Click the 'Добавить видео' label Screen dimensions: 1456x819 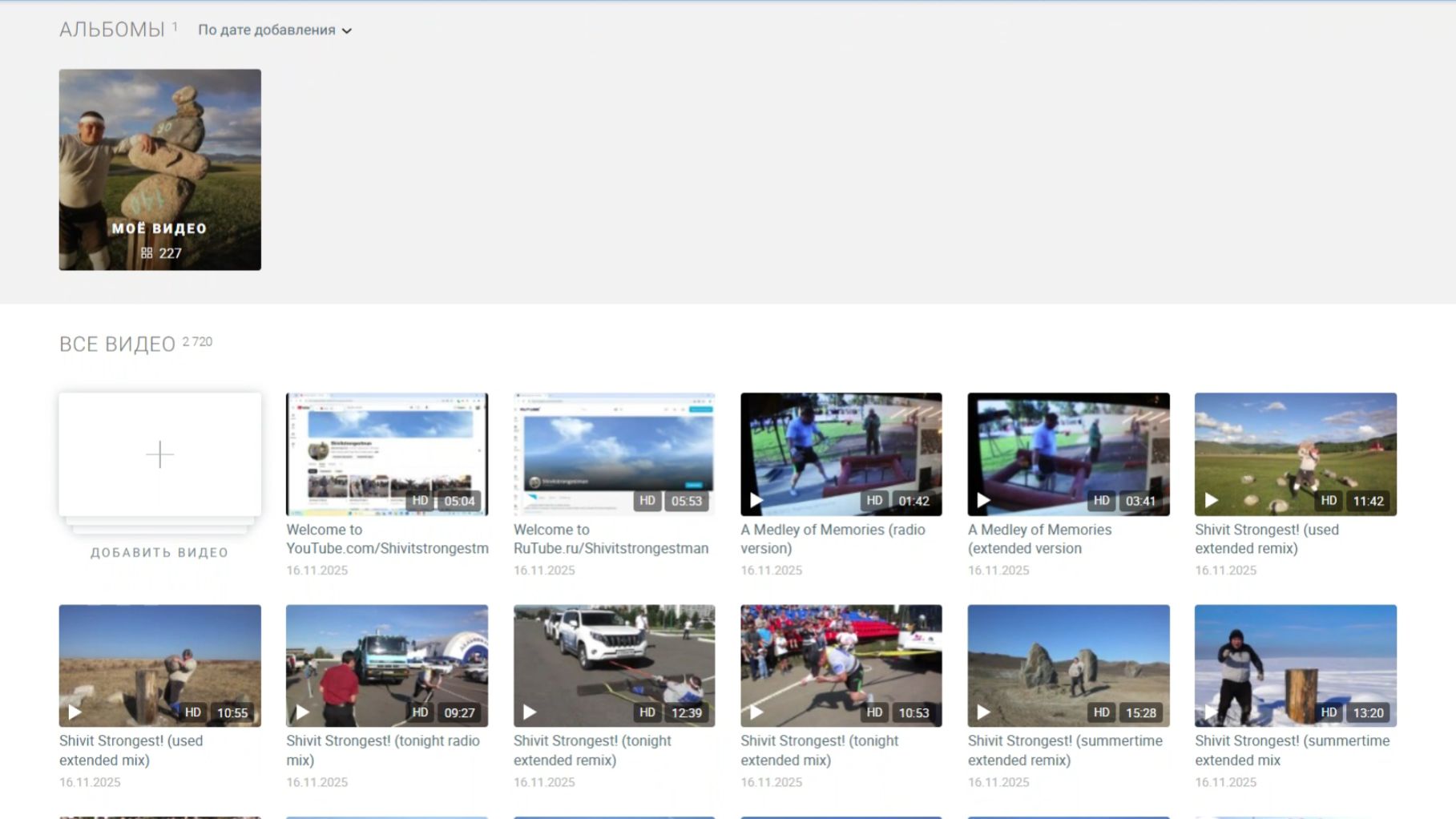click(159, 552)
